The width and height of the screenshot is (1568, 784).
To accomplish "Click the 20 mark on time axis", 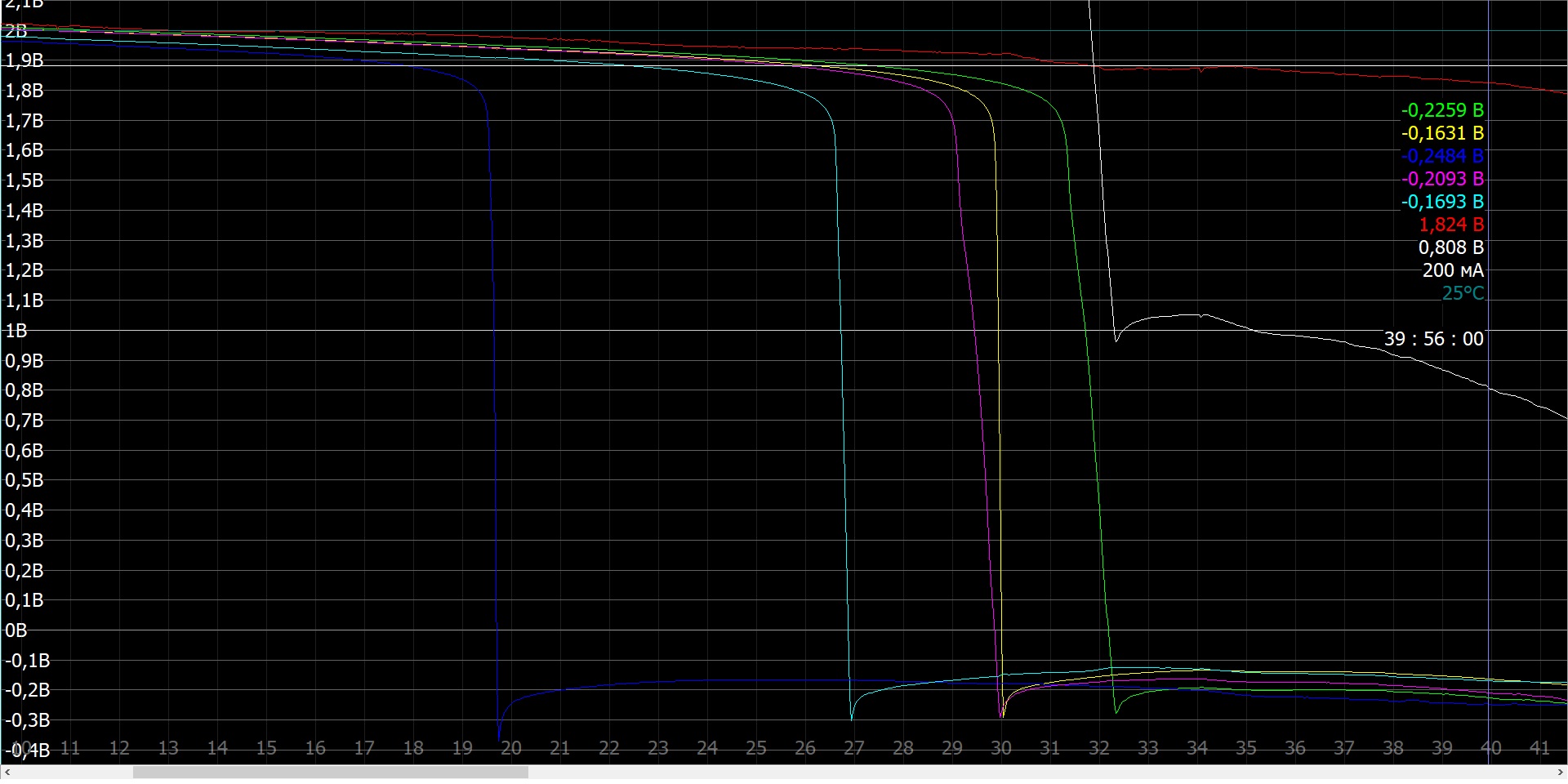I will pos(511,748).
